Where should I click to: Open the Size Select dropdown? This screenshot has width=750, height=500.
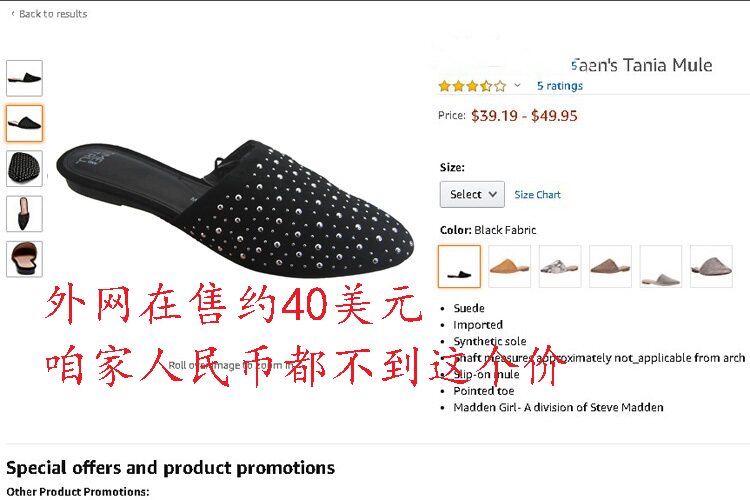472,194
